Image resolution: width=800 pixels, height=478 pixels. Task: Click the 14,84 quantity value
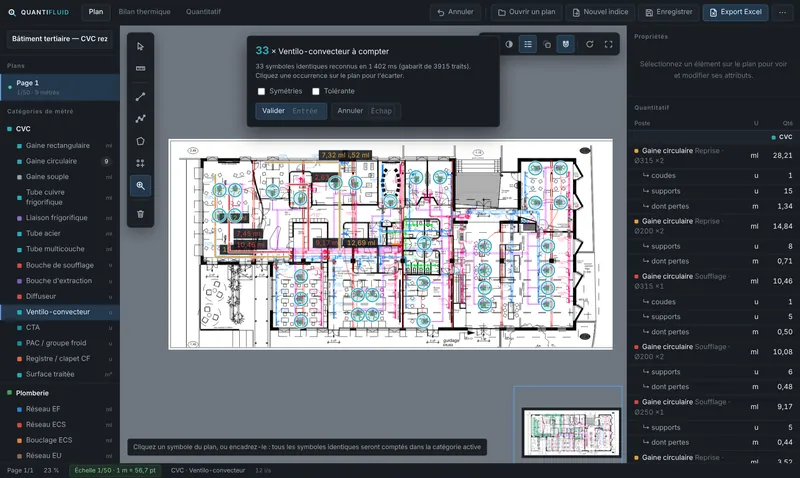pyautogui.click(x=783, y=226)
